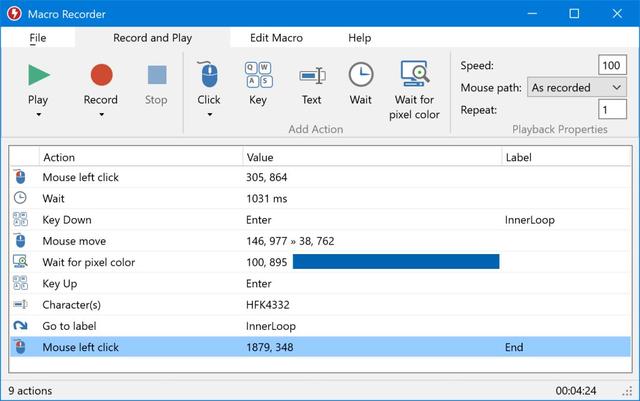This screenshot has height=401, width=640.
Task: Switch to Record and Play tab
Action: 153,38
